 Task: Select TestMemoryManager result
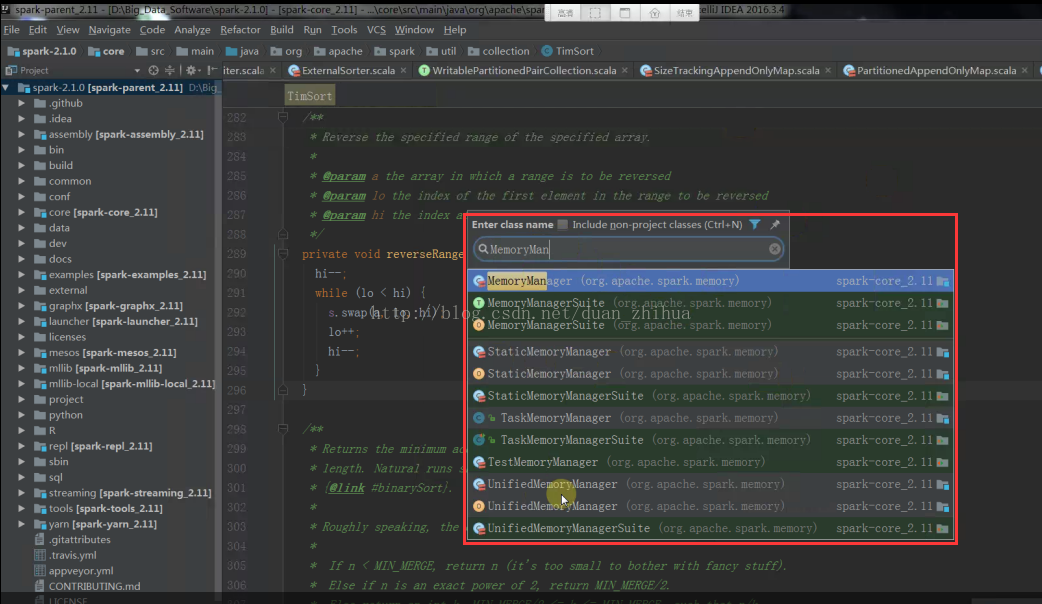pyautogui.click(x=710, y=462)
